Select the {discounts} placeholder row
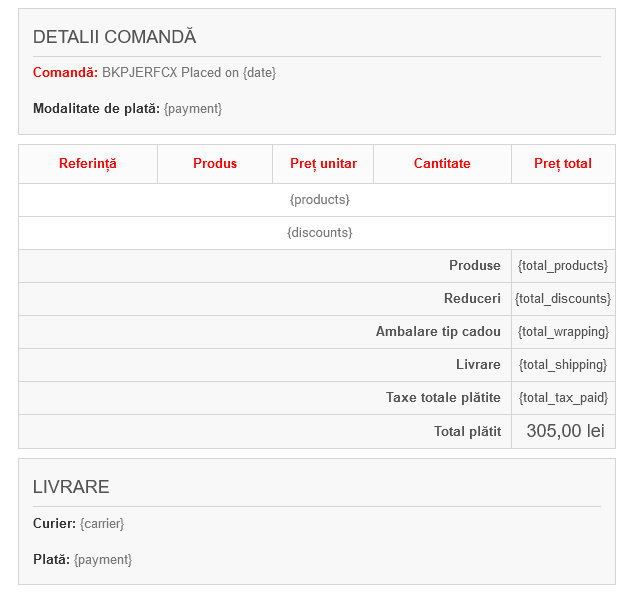This screenshot has height=598, width=627. pos(319,233)
